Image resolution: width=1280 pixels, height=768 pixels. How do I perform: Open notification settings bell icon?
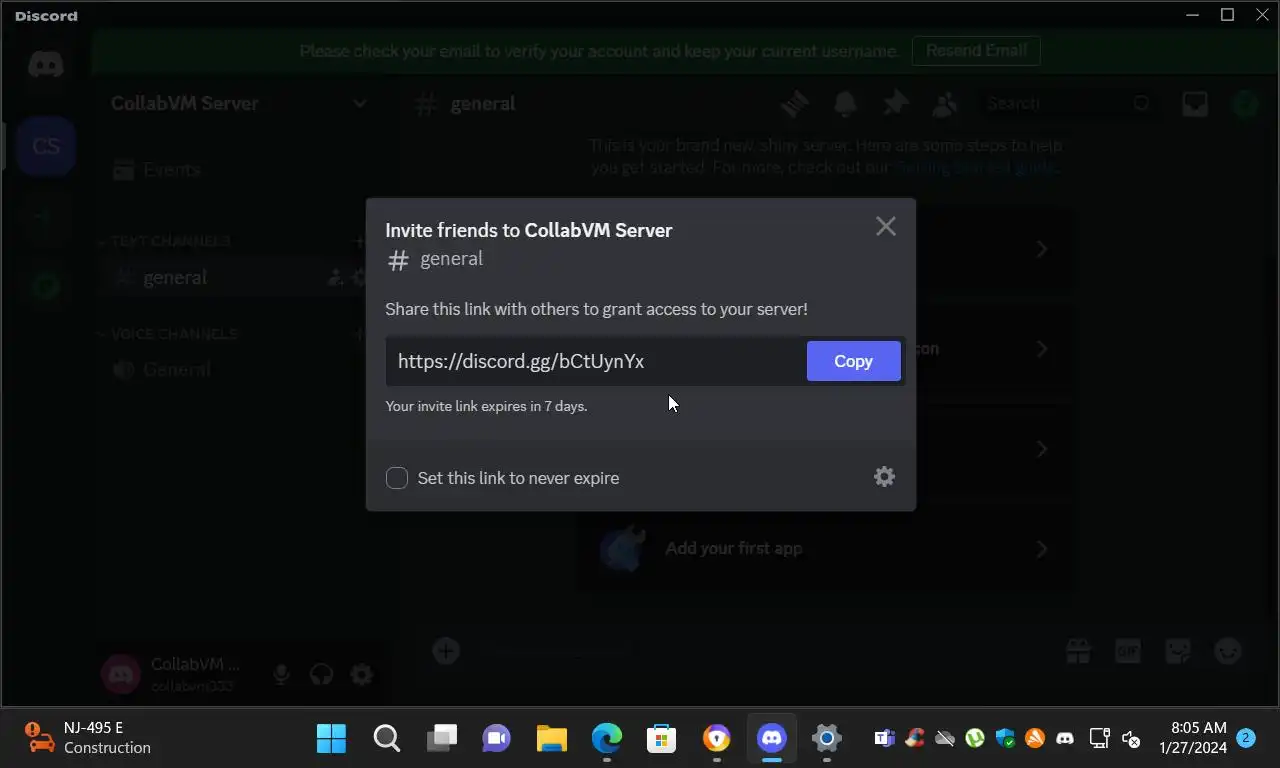pos(845,103)
